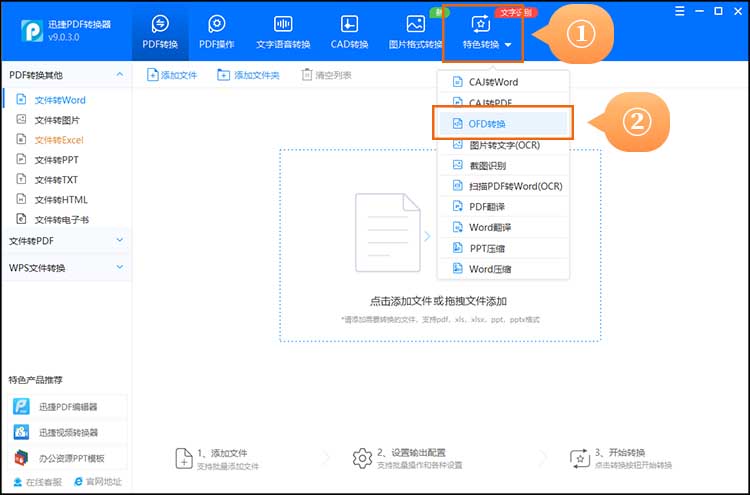Viewport: 750px width, 495px height.
Task: Choose Word翻译 menu entry
Action: pos(503,227)
